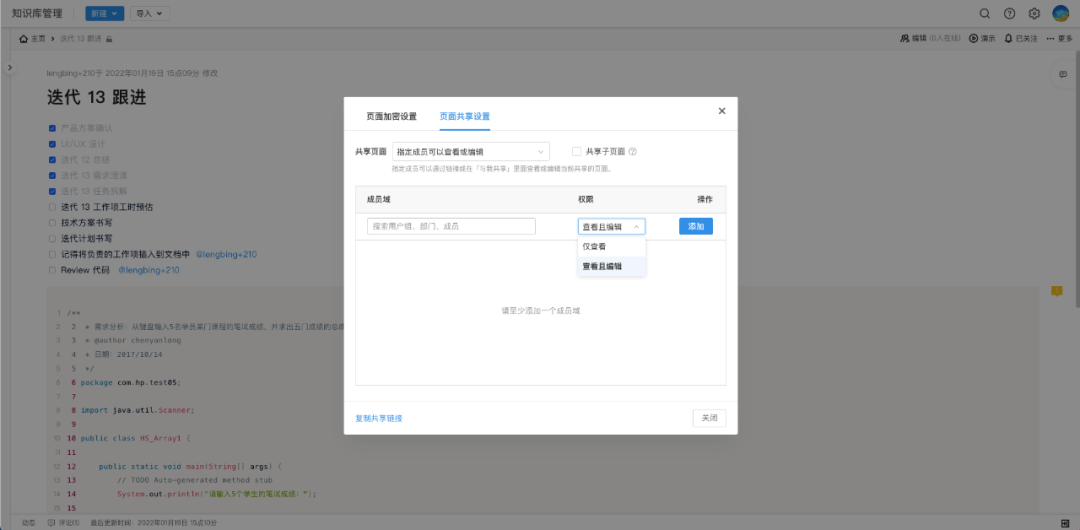Click the home icon in breadcrumb
1080x530 pixels.
coord(23,39)
